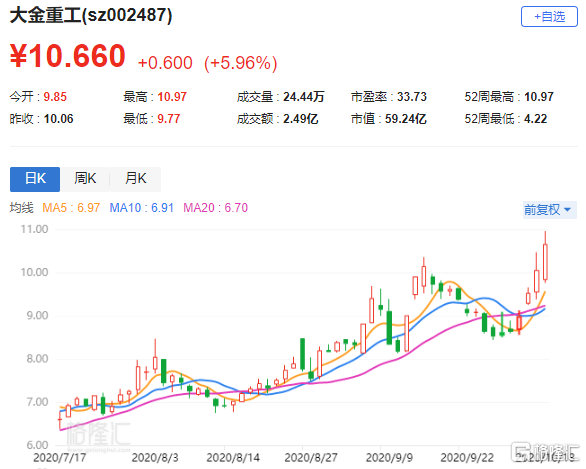586x469 pixels.
Task: Select the 日K daily chart tab
Action: coord(35,179)
